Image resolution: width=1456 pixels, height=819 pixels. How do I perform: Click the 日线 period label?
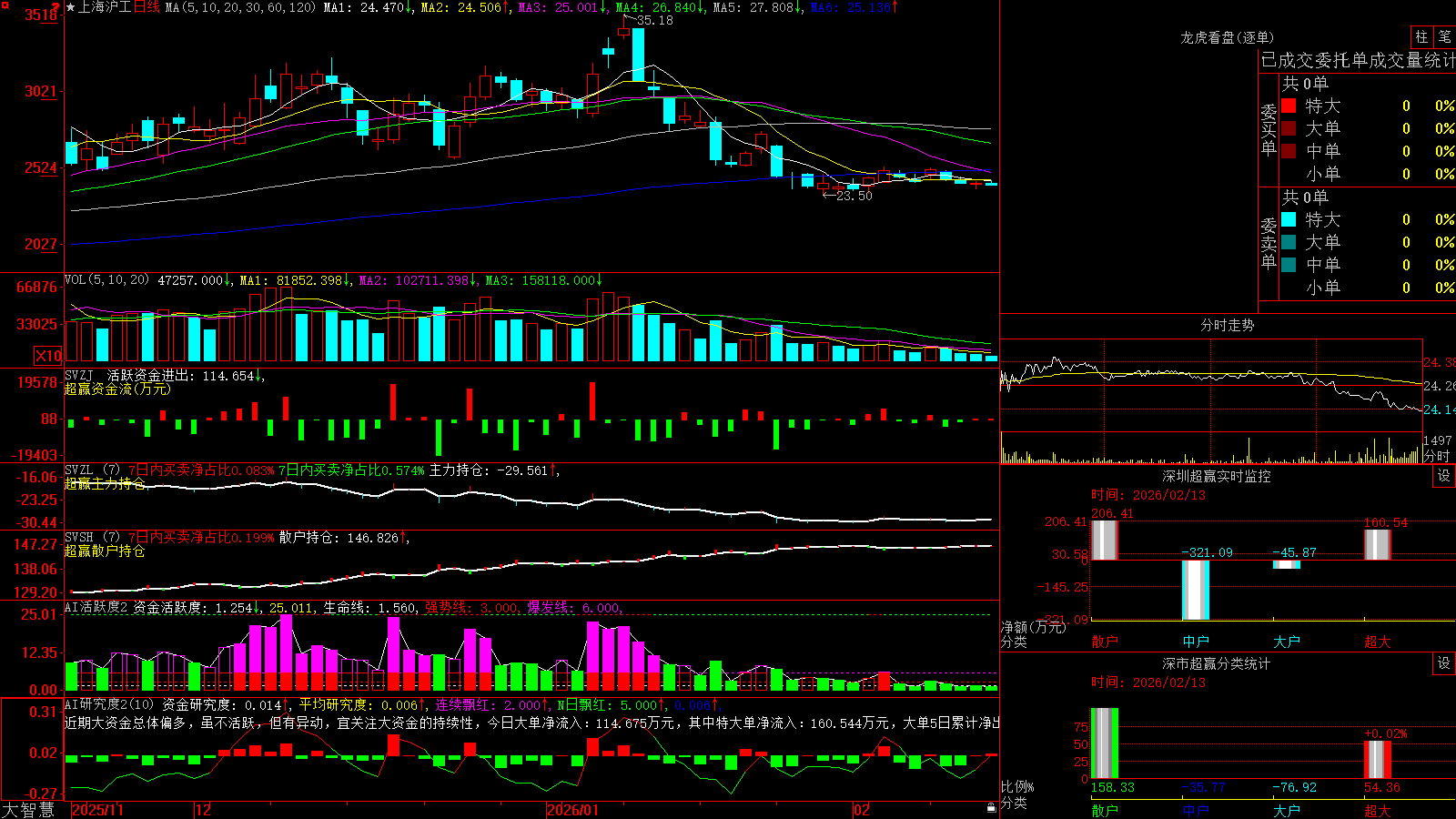147,7
